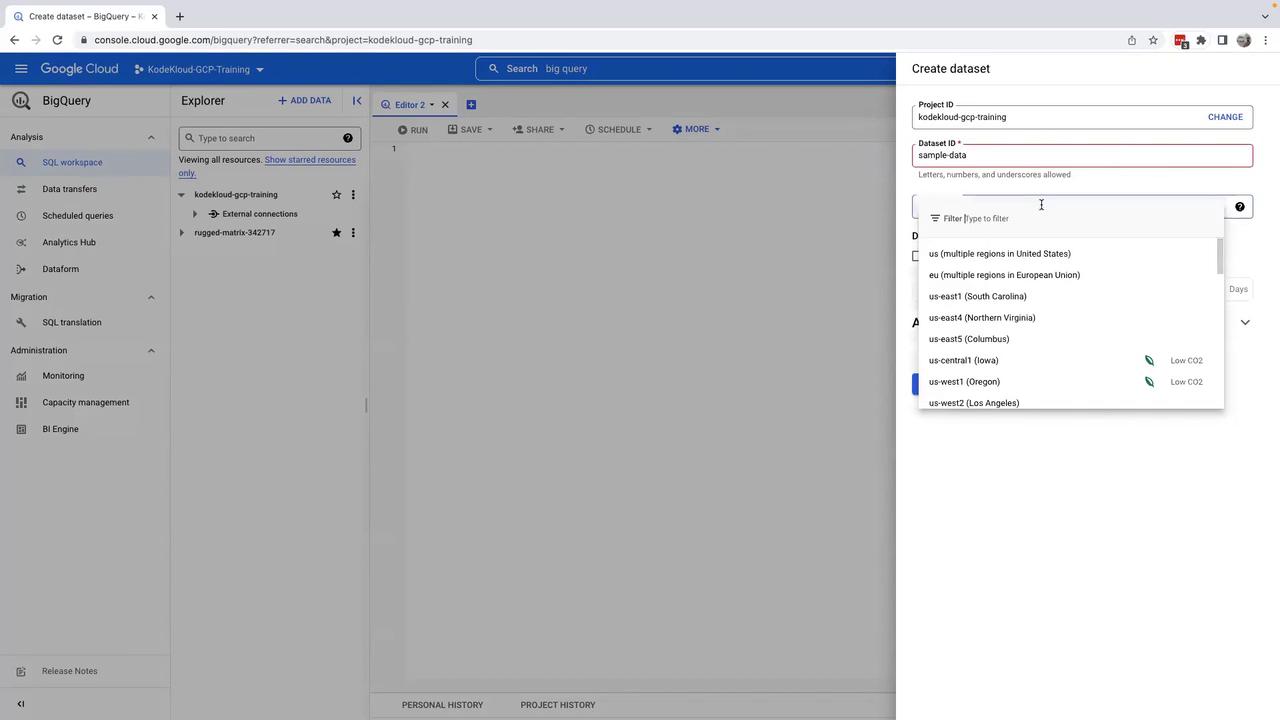Collapse the Analysis section

151,137
